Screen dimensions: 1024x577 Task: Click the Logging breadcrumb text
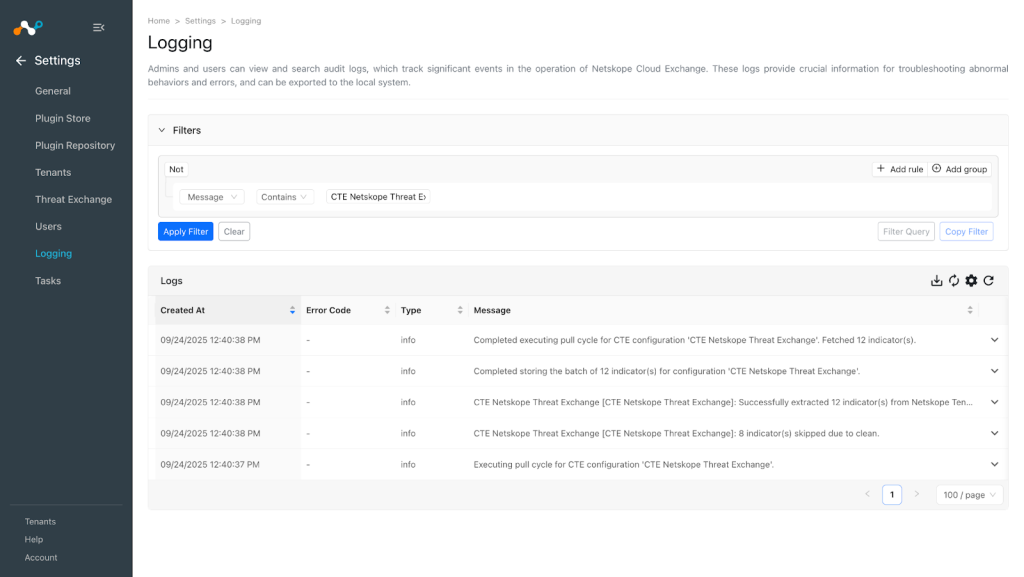[246, 21]
